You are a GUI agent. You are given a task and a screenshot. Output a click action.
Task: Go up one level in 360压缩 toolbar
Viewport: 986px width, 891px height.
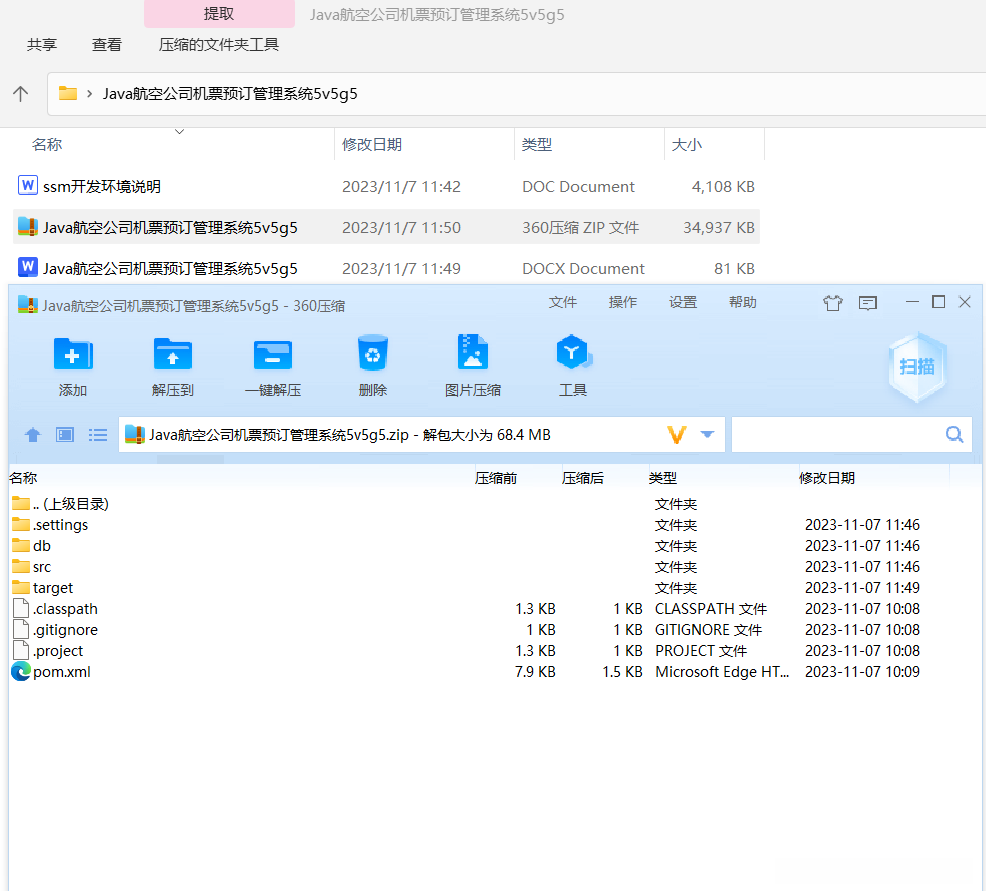[x=33, y=434]
